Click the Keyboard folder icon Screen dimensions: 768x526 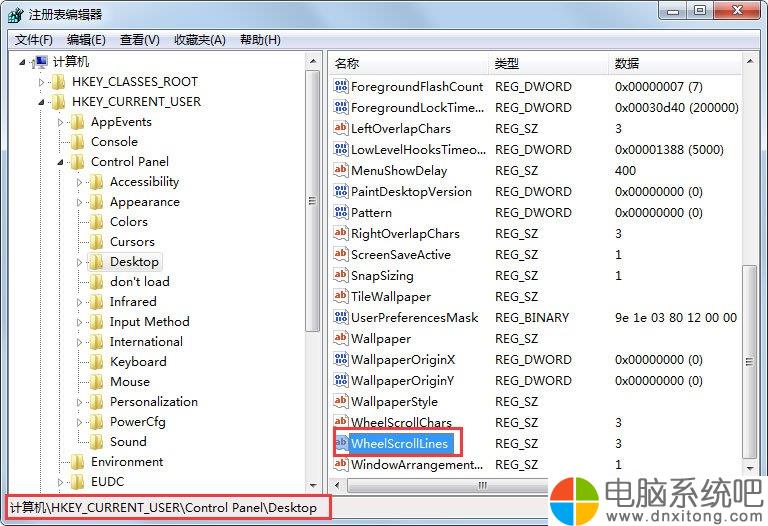click(96, 362)
